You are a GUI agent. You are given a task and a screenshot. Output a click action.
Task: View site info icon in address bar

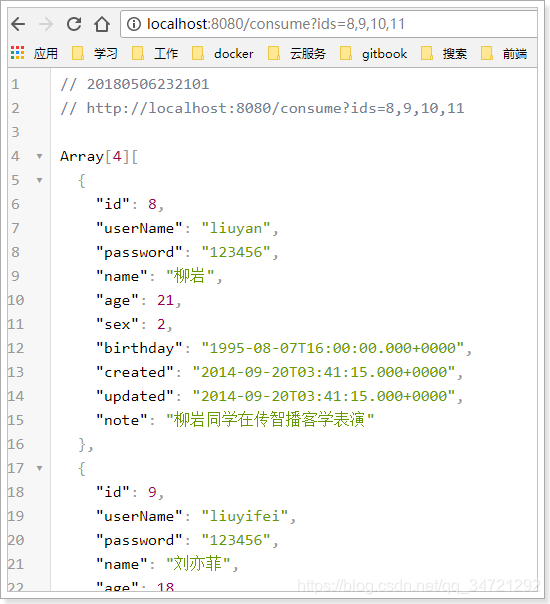click(134, 24)
